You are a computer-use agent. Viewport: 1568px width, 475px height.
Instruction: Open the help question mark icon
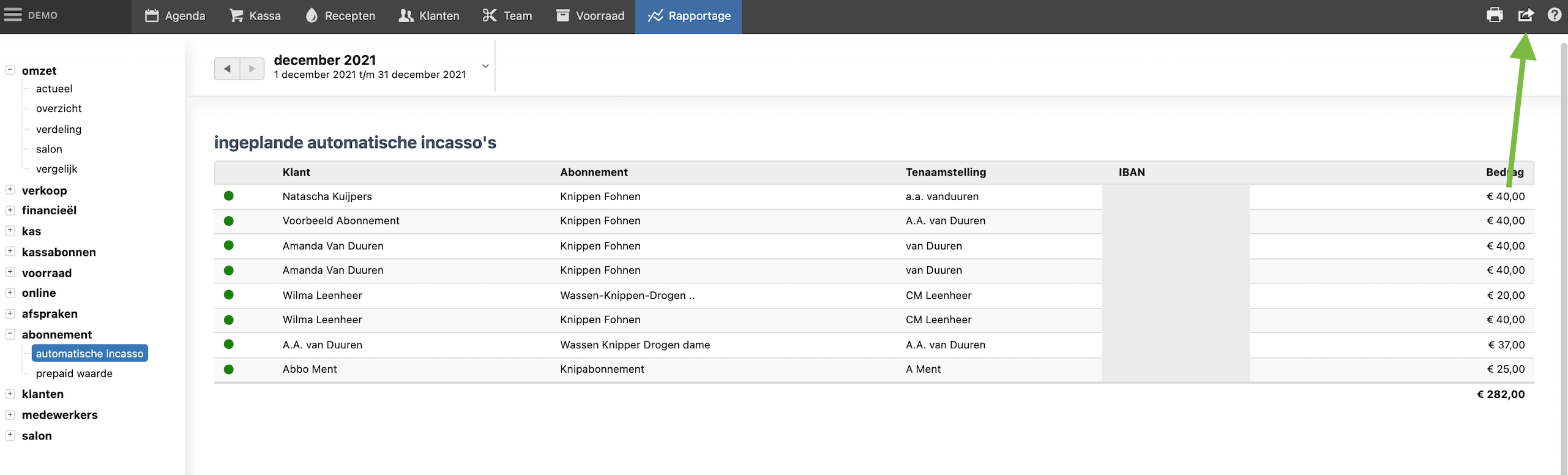point(1554,15)
